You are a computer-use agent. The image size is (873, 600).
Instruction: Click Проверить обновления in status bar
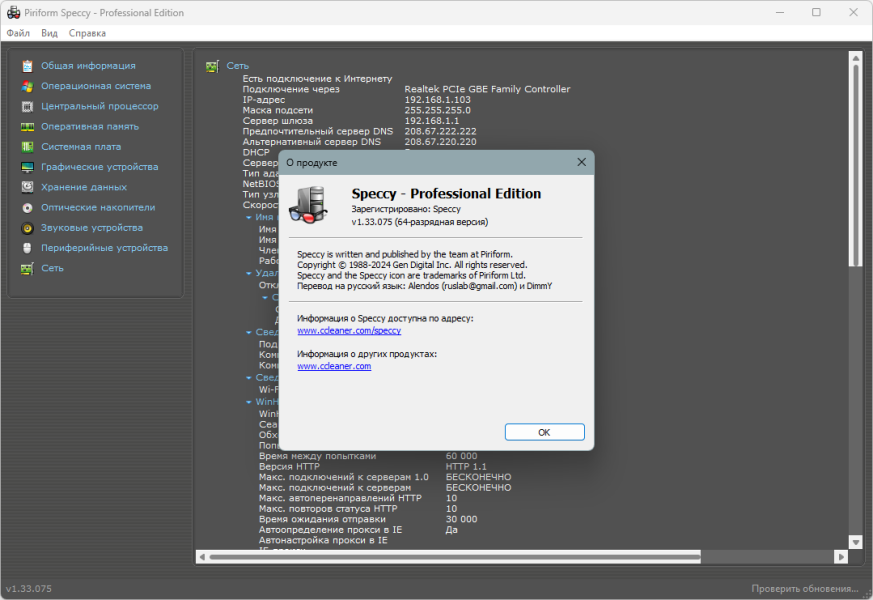point(805,588)
